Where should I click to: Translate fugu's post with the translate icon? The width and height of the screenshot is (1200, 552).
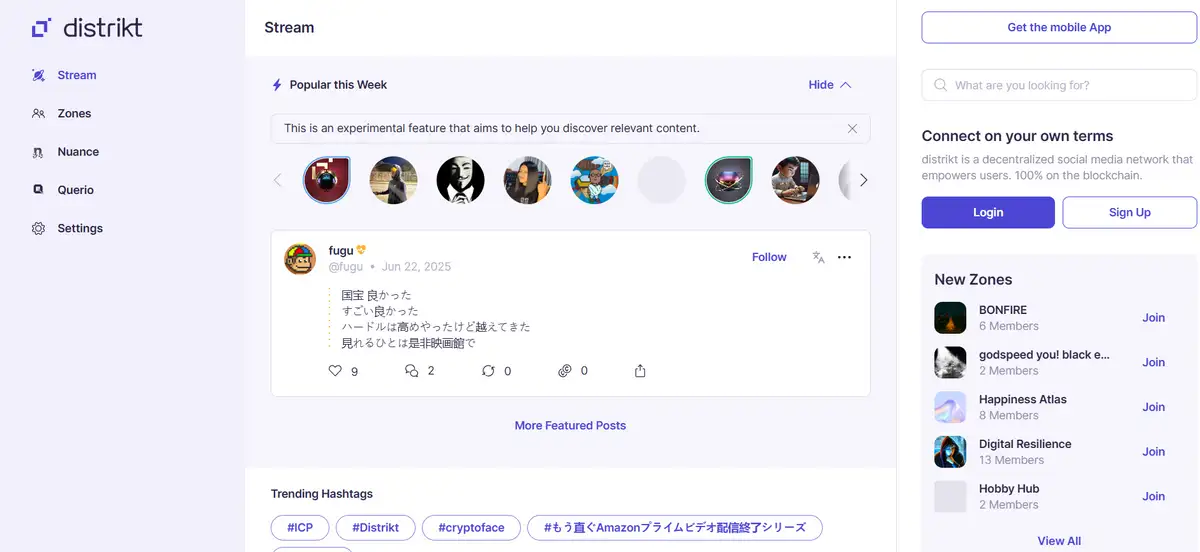point(818,257)
